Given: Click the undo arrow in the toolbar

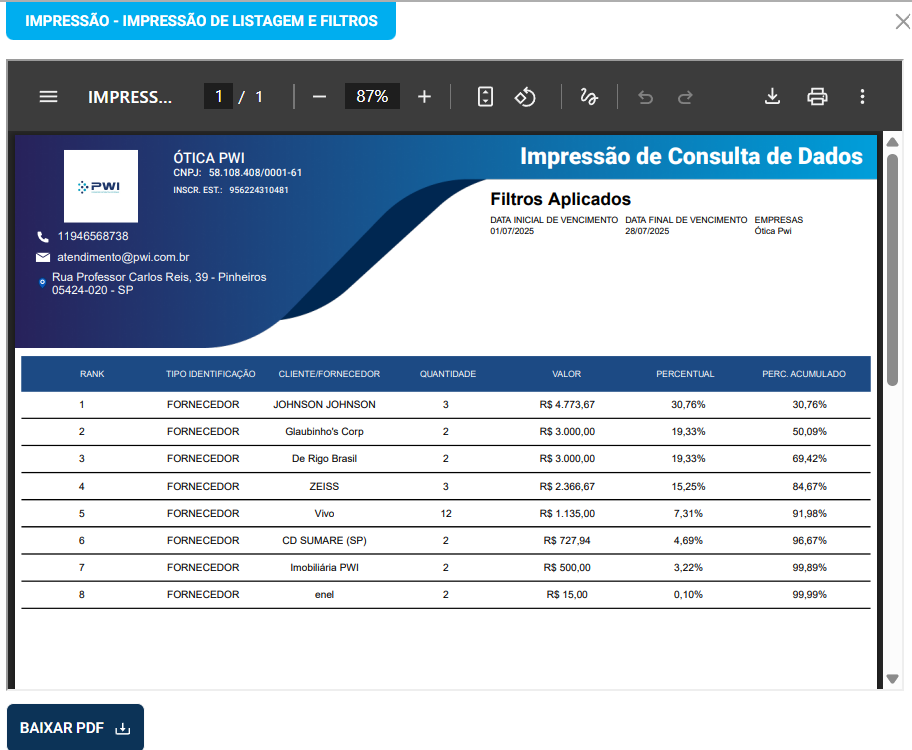Looking at the screenshot, I should [x=645, y=97].
